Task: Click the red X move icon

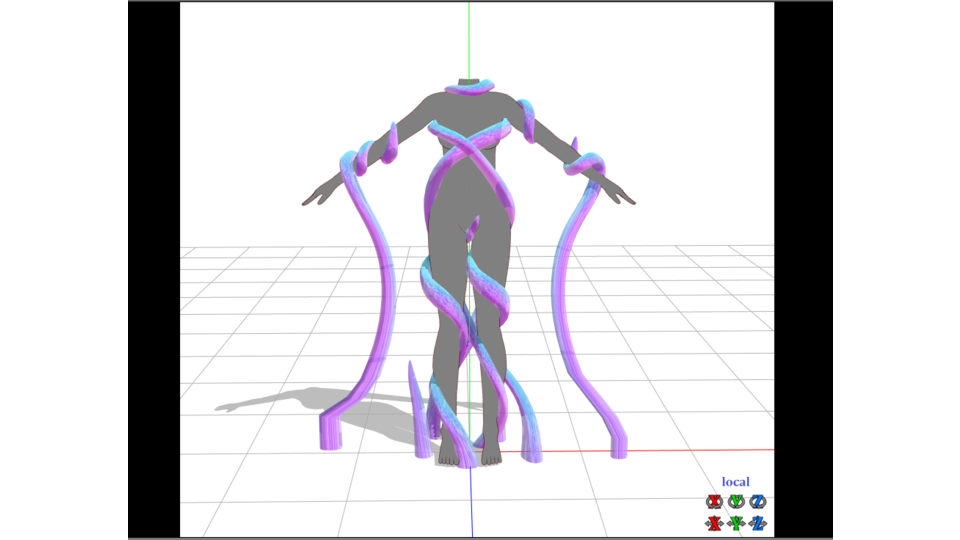Action: coord(714,523)
